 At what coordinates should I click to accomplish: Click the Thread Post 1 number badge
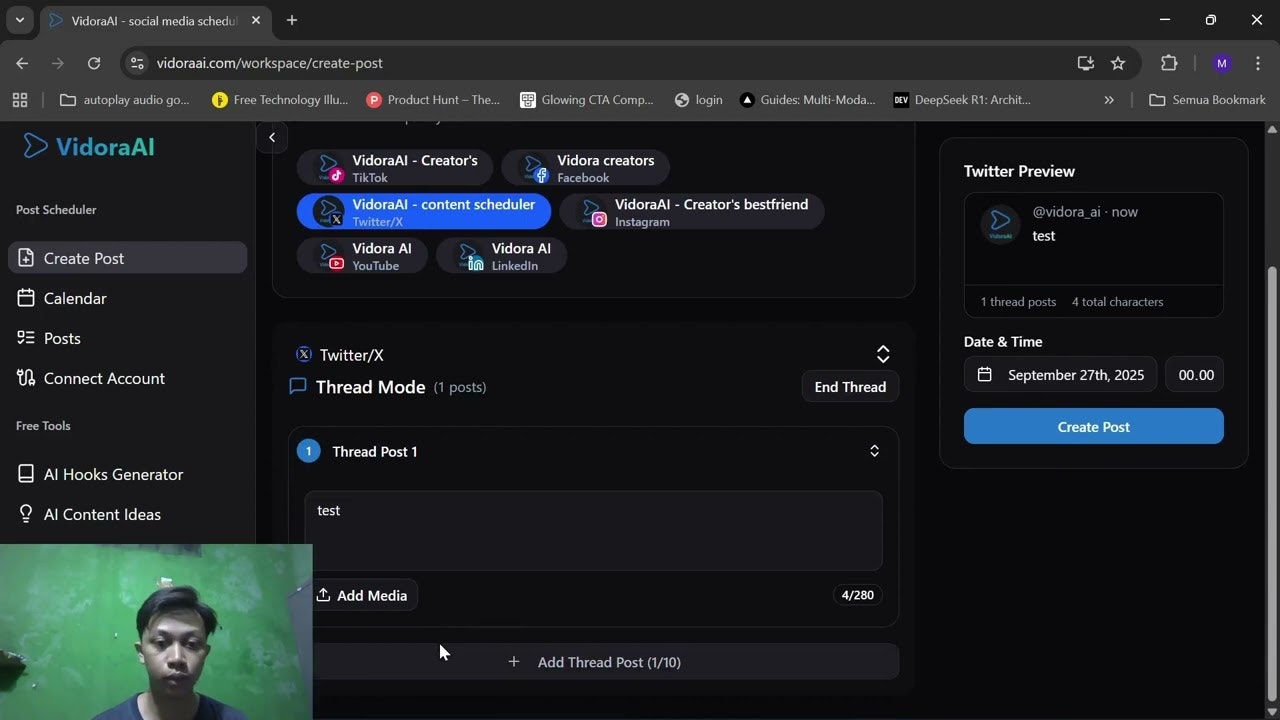coord(308,451)
